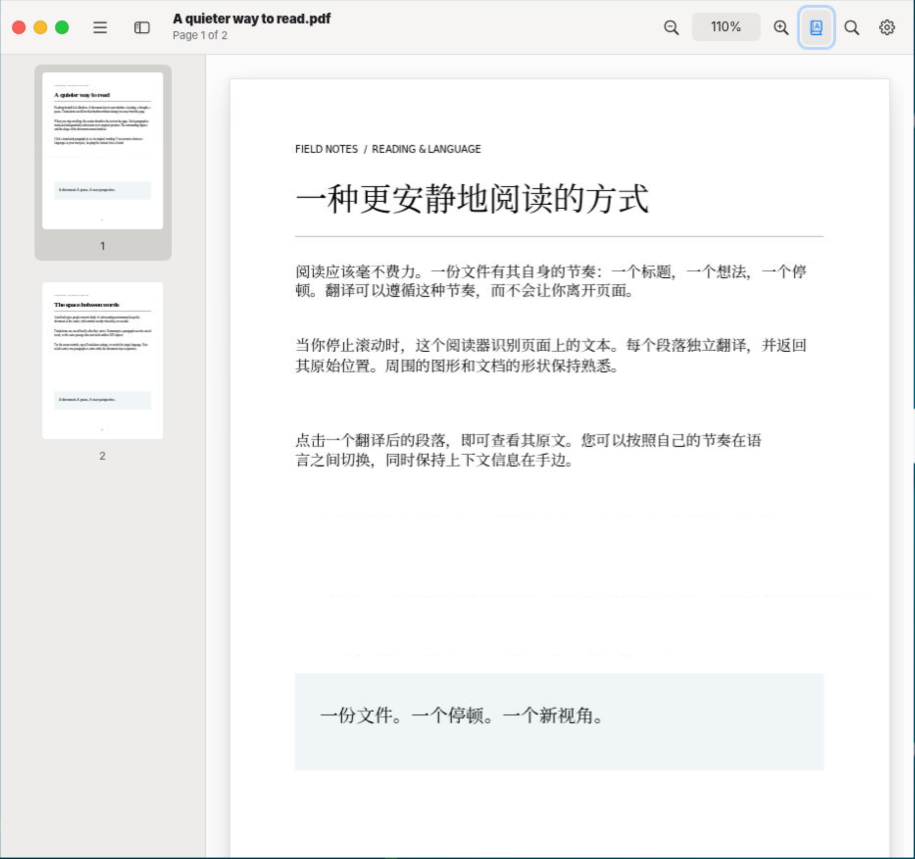The width and height of the screenshot is (915, 859).
Task: Open the settings gear icon
Action: coord(887,27)
